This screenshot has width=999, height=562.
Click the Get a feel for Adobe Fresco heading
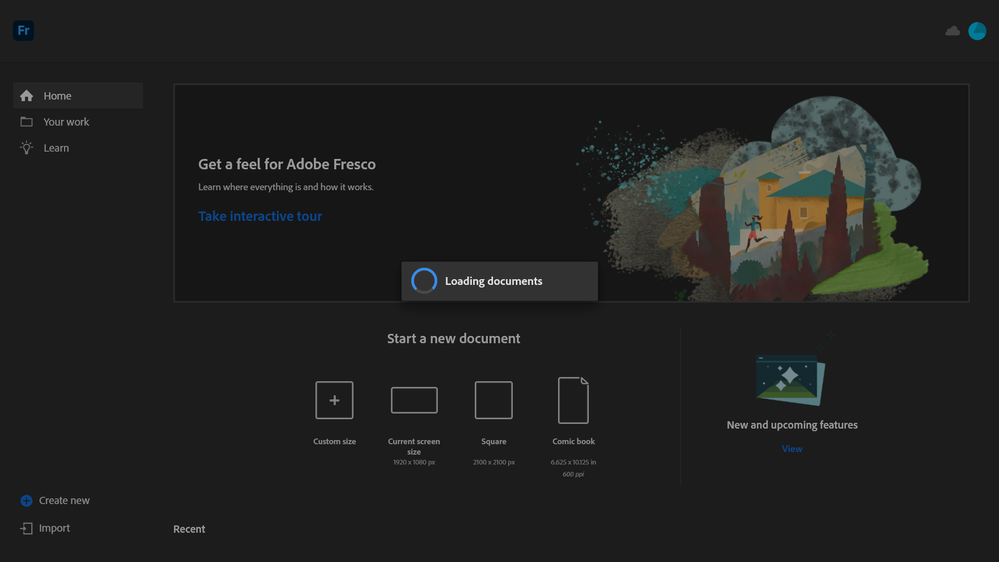pyautogui.click(x=287, y=164)
